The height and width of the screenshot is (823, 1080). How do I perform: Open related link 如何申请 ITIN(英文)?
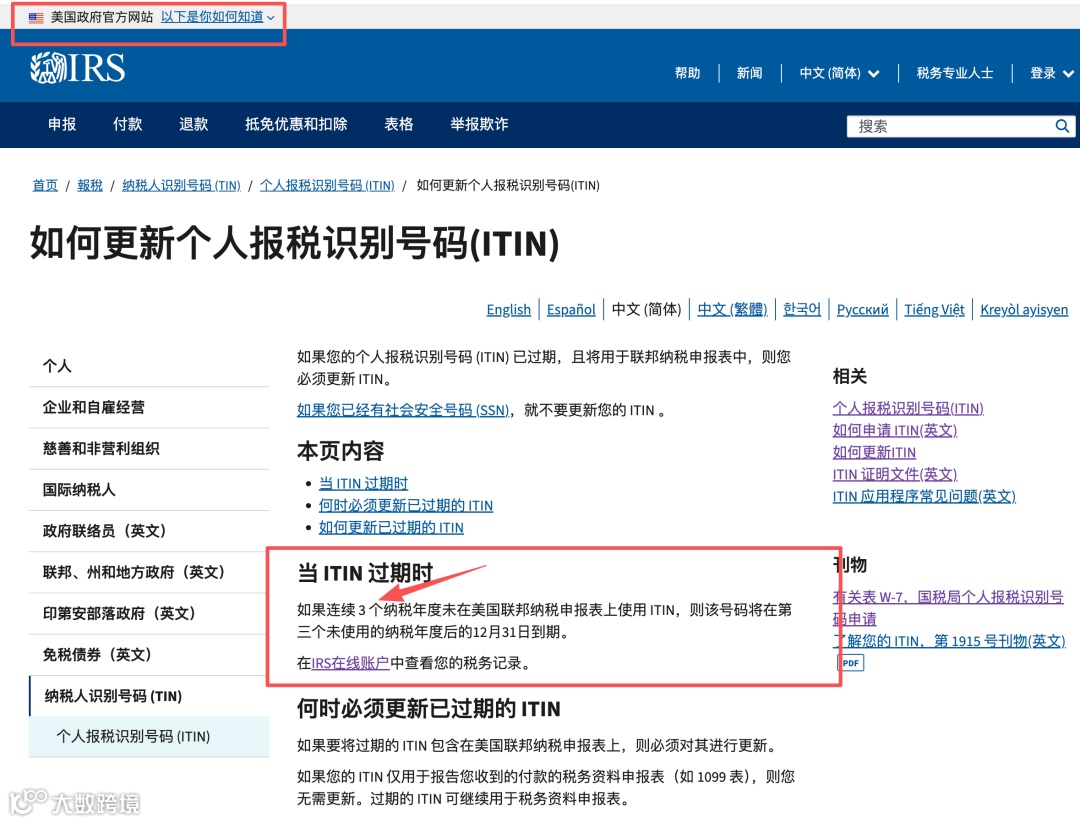[x=895, y=430]
